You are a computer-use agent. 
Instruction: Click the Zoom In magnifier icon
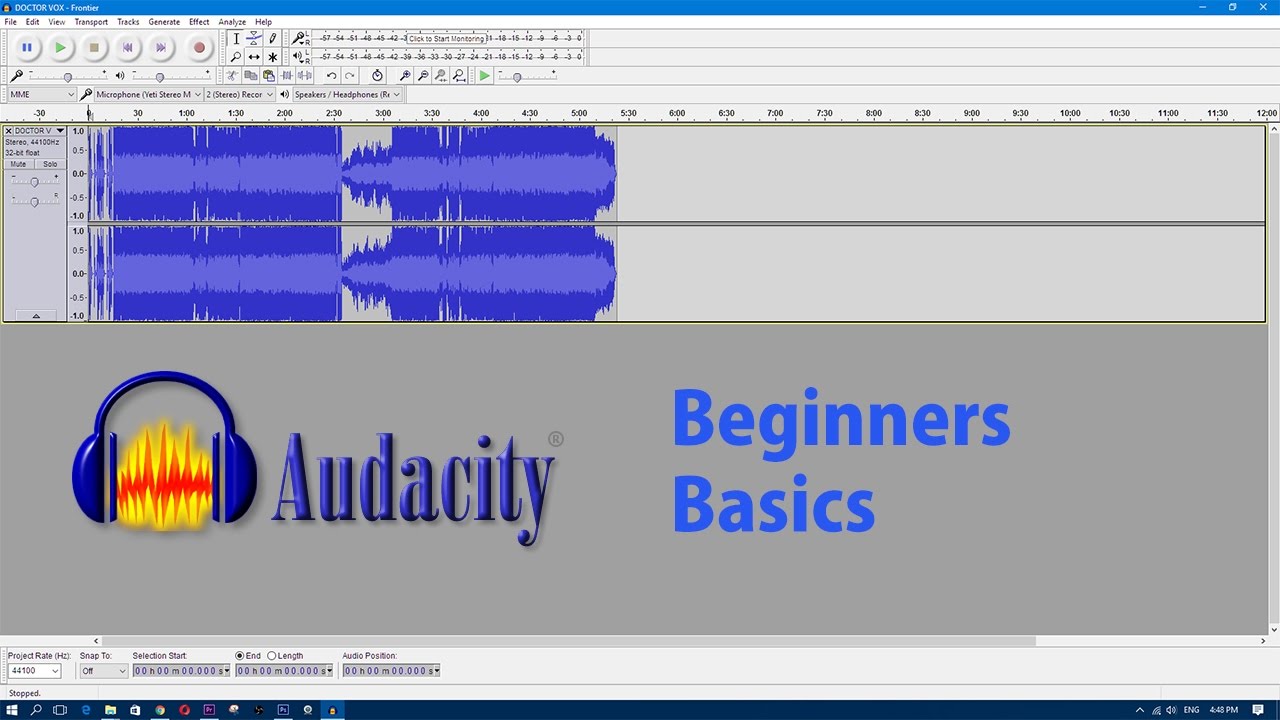pos(404,76)
